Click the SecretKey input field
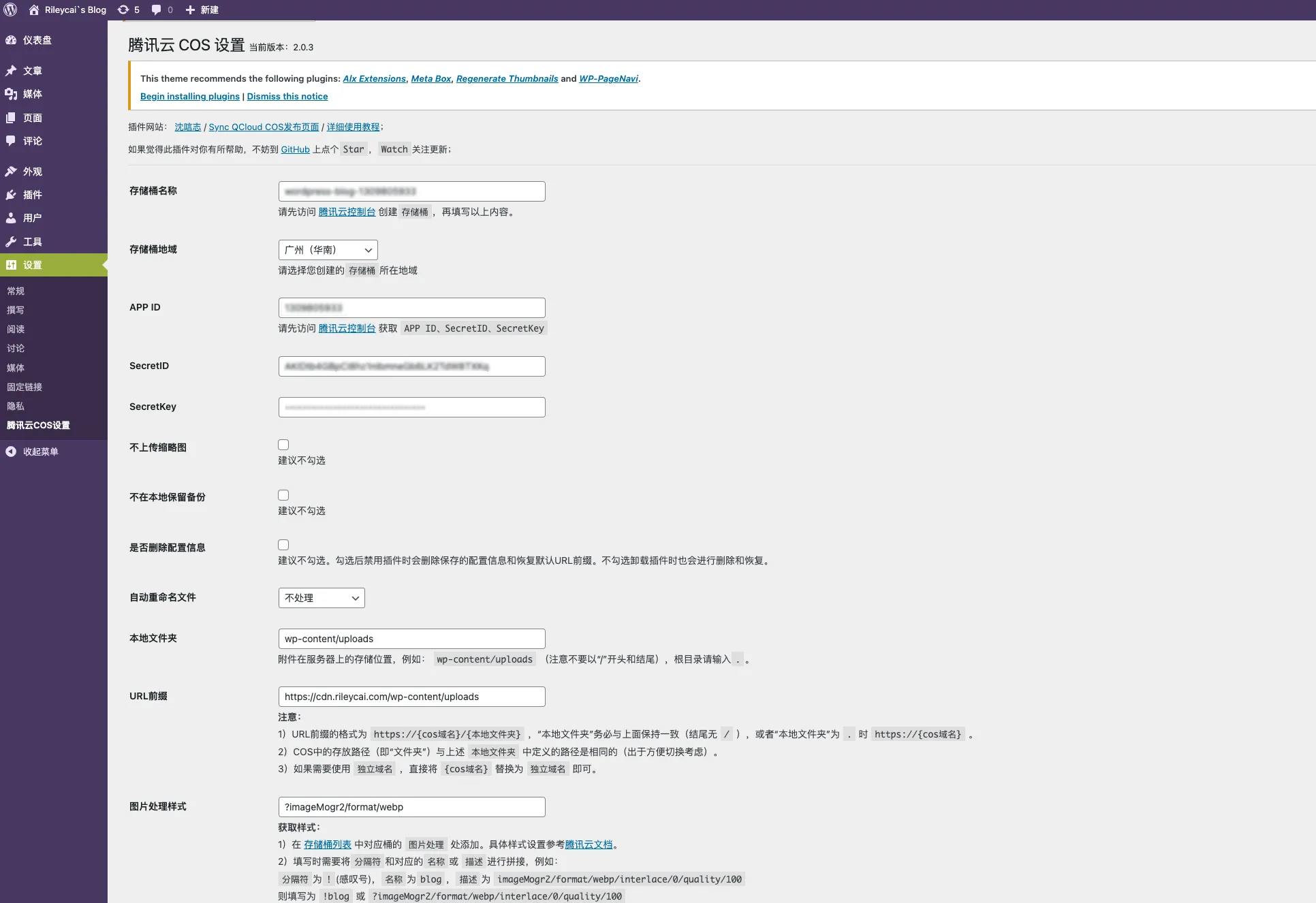The image size is (1316, 903). pos(412,407)
